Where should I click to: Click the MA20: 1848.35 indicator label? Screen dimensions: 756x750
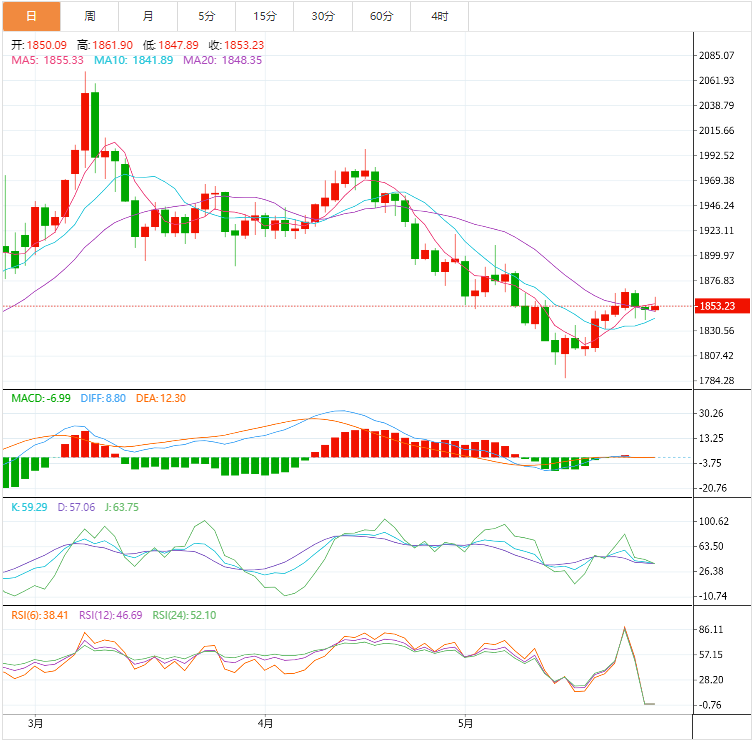pyautogui.click(x=222, y=60)
